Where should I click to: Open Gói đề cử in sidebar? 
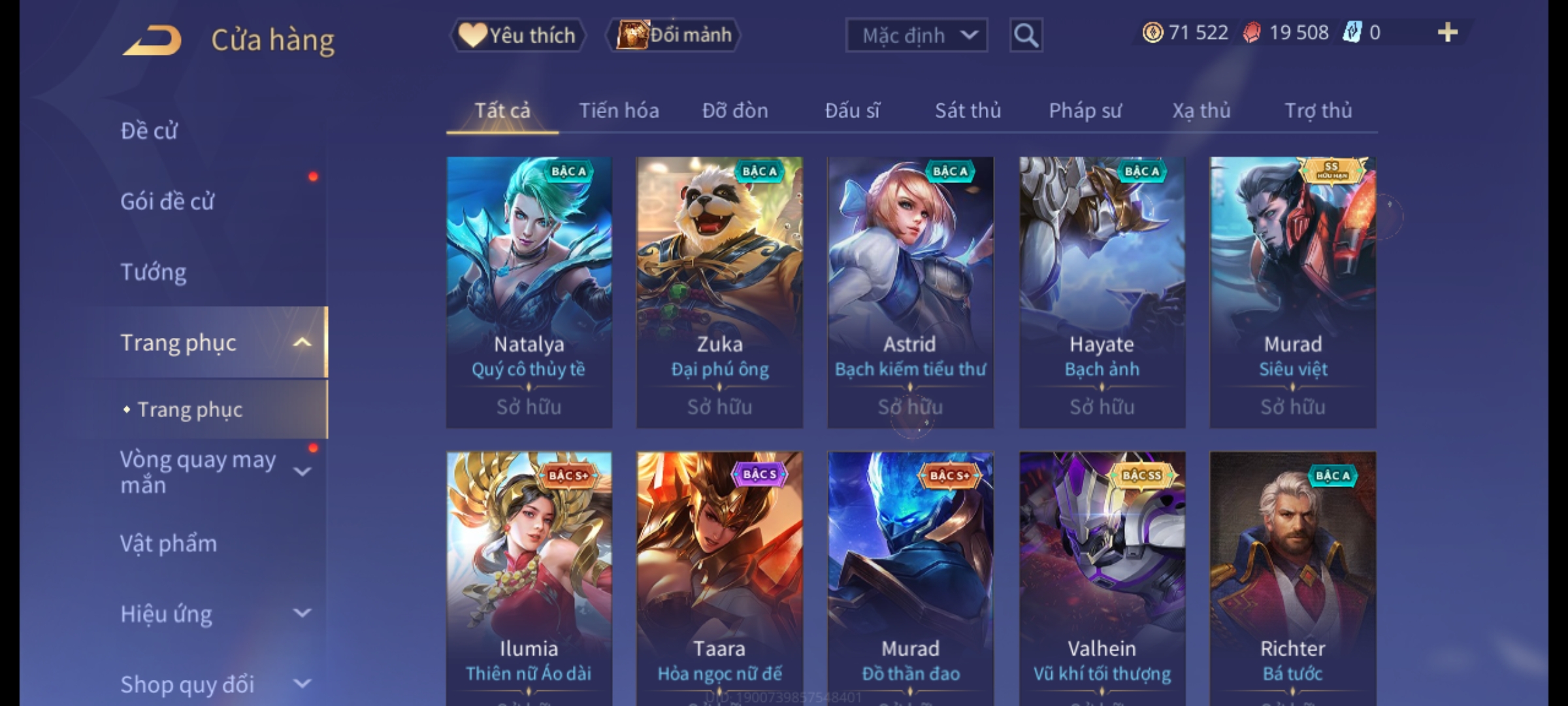pos(167,201)
